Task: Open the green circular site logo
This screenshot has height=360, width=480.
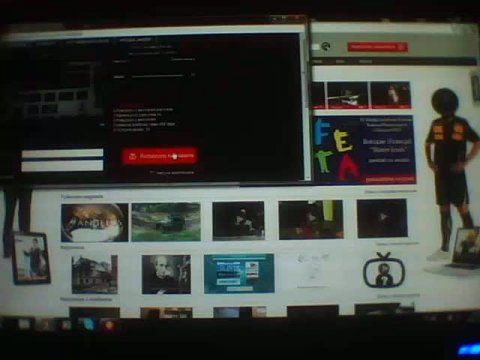Action: (x=325, y=47)
